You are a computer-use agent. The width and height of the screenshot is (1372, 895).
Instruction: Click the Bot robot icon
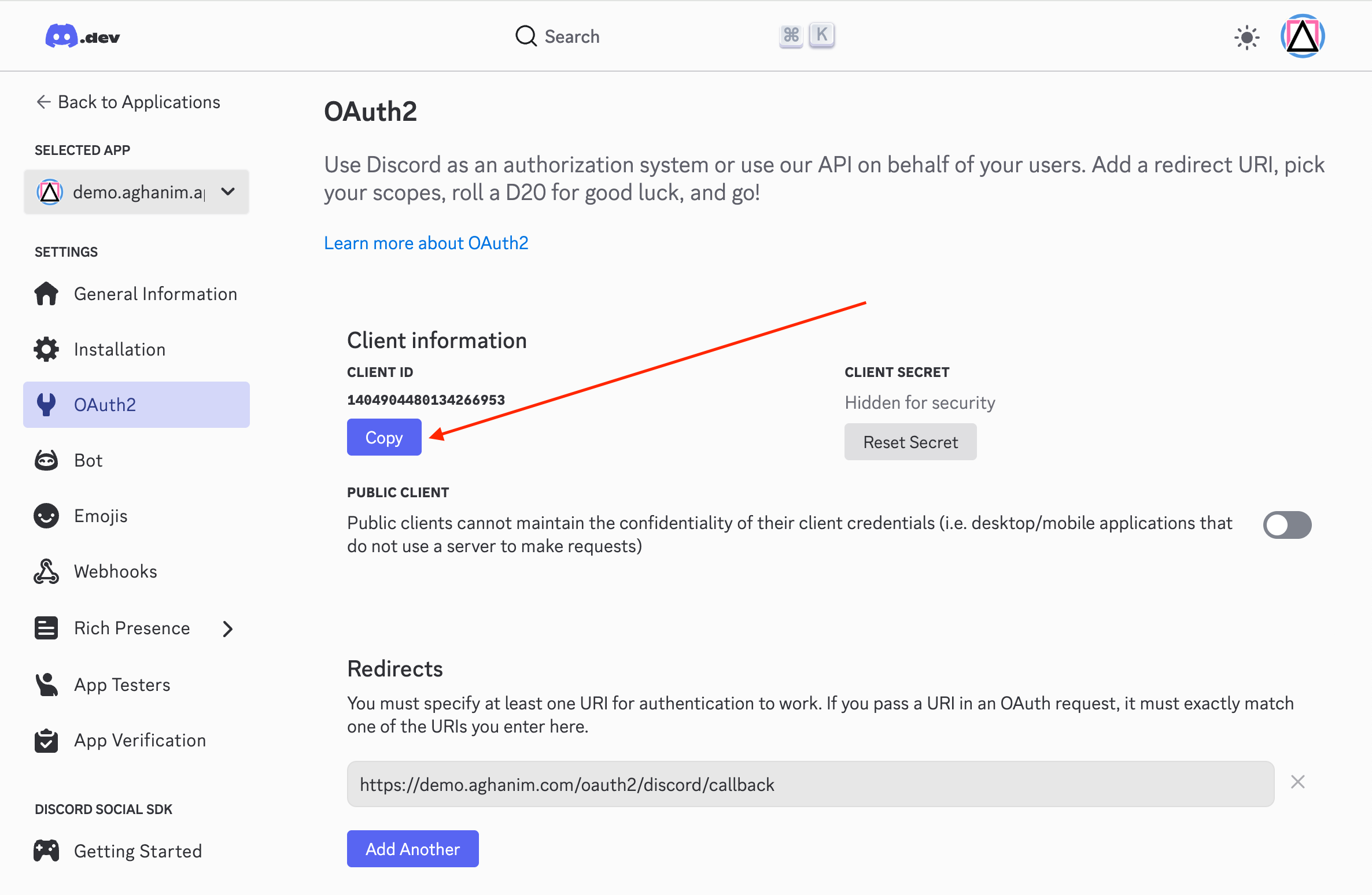pos(46,460)
